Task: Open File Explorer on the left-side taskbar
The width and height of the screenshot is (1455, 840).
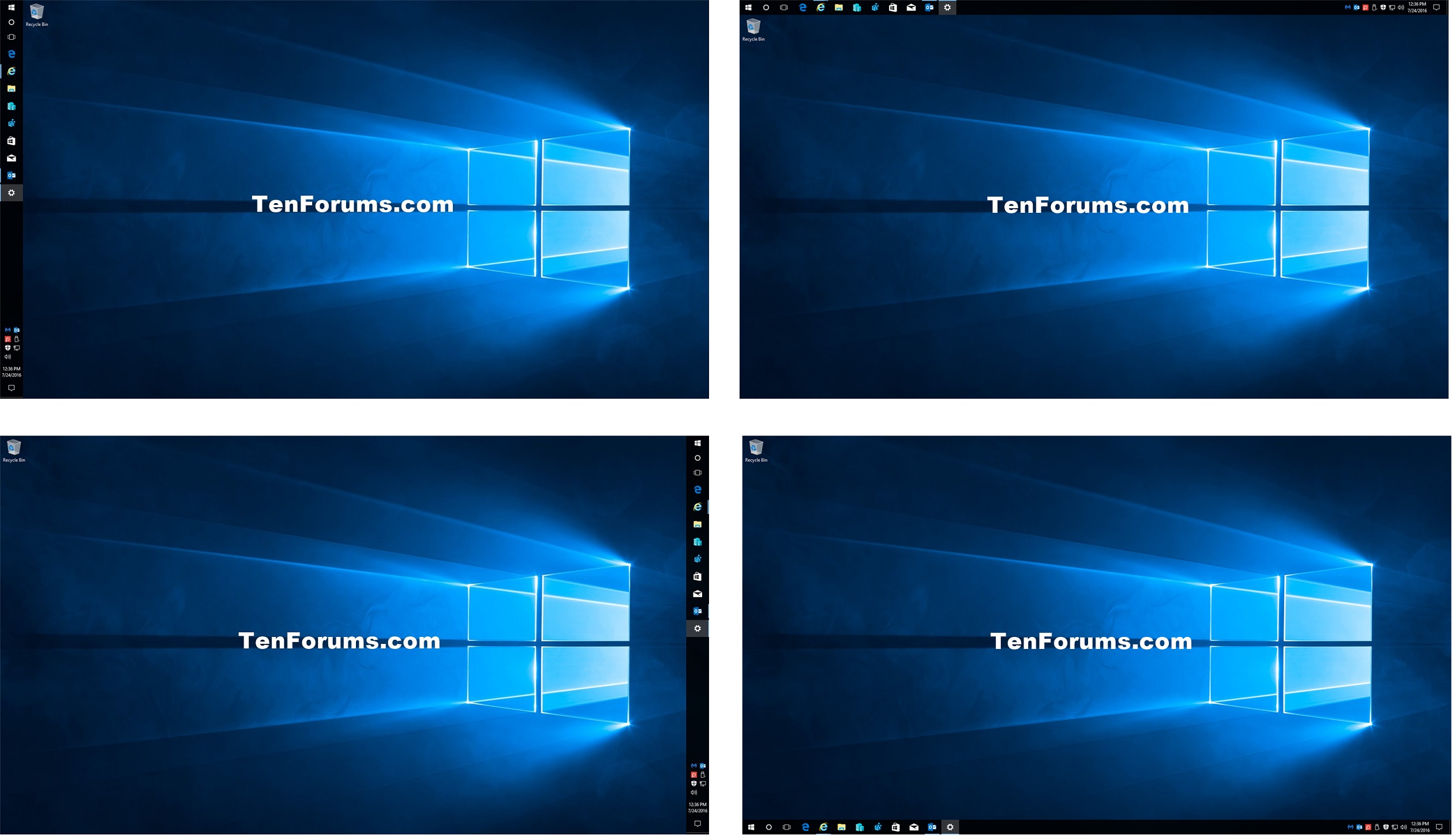Action: (11, 88)
